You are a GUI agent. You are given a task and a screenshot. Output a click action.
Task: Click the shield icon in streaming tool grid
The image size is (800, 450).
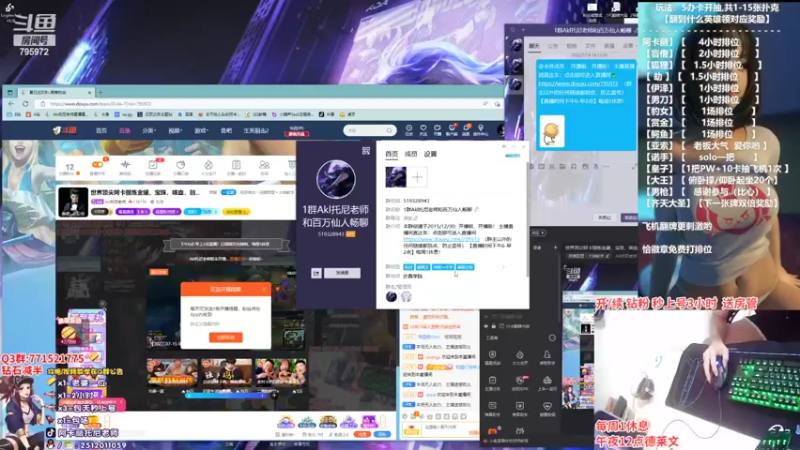(x=492, y=355)
